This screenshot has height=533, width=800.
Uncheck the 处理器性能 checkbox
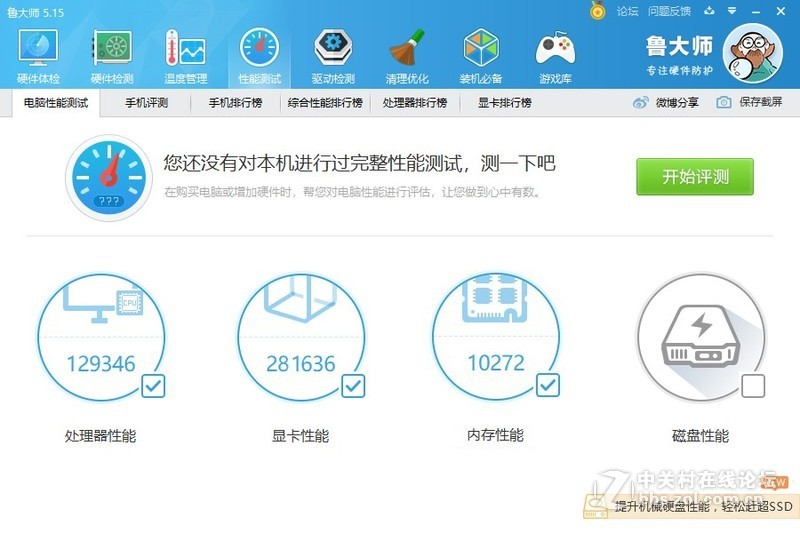pyautogui.click(x=153, y=386)
